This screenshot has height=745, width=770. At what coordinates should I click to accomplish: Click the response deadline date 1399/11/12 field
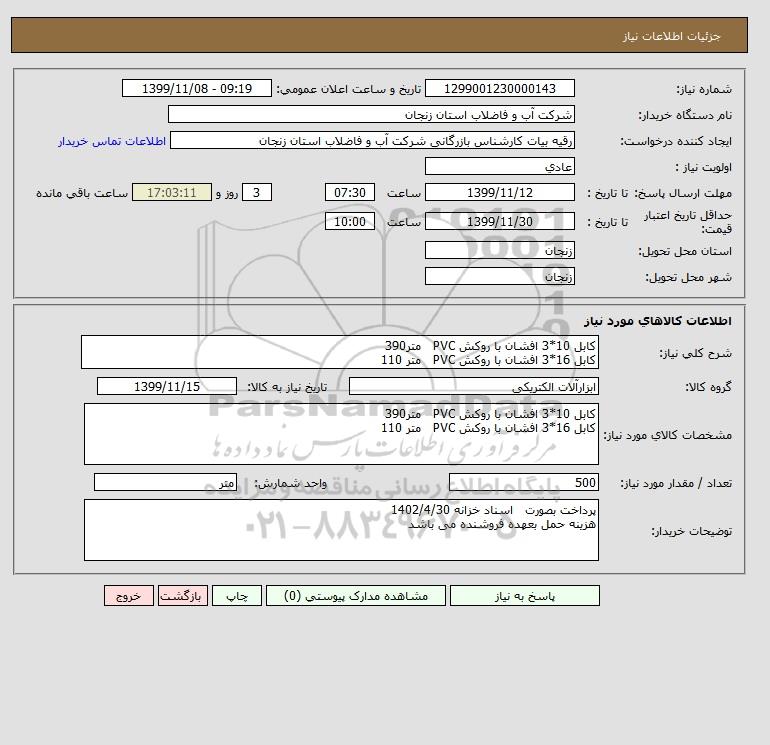[499, 193]
